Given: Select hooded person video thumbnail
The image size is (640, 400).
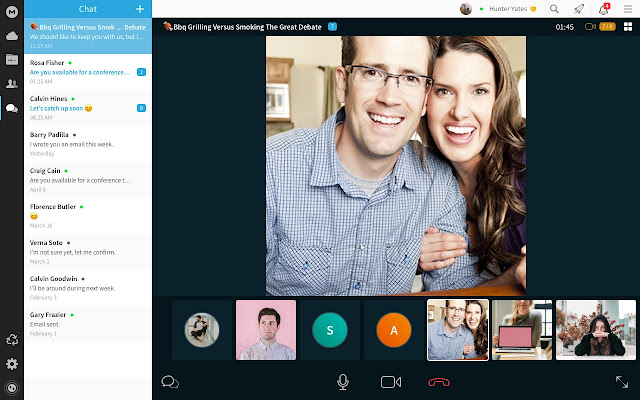Looking at the screenshot, I should click(x=596, y=330).
